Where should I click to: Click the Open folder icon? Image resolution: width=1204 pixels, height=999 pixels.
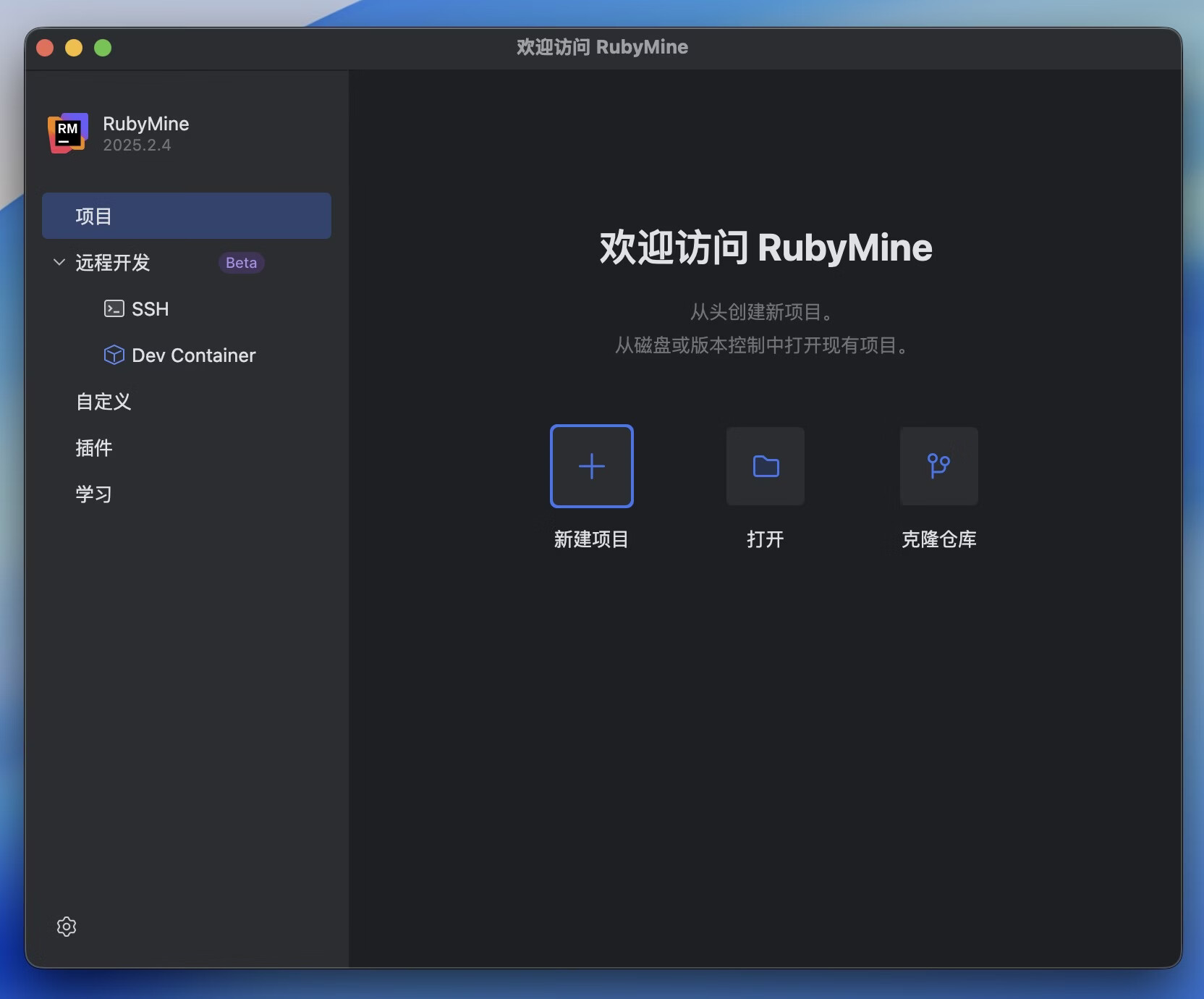(765, 466)
